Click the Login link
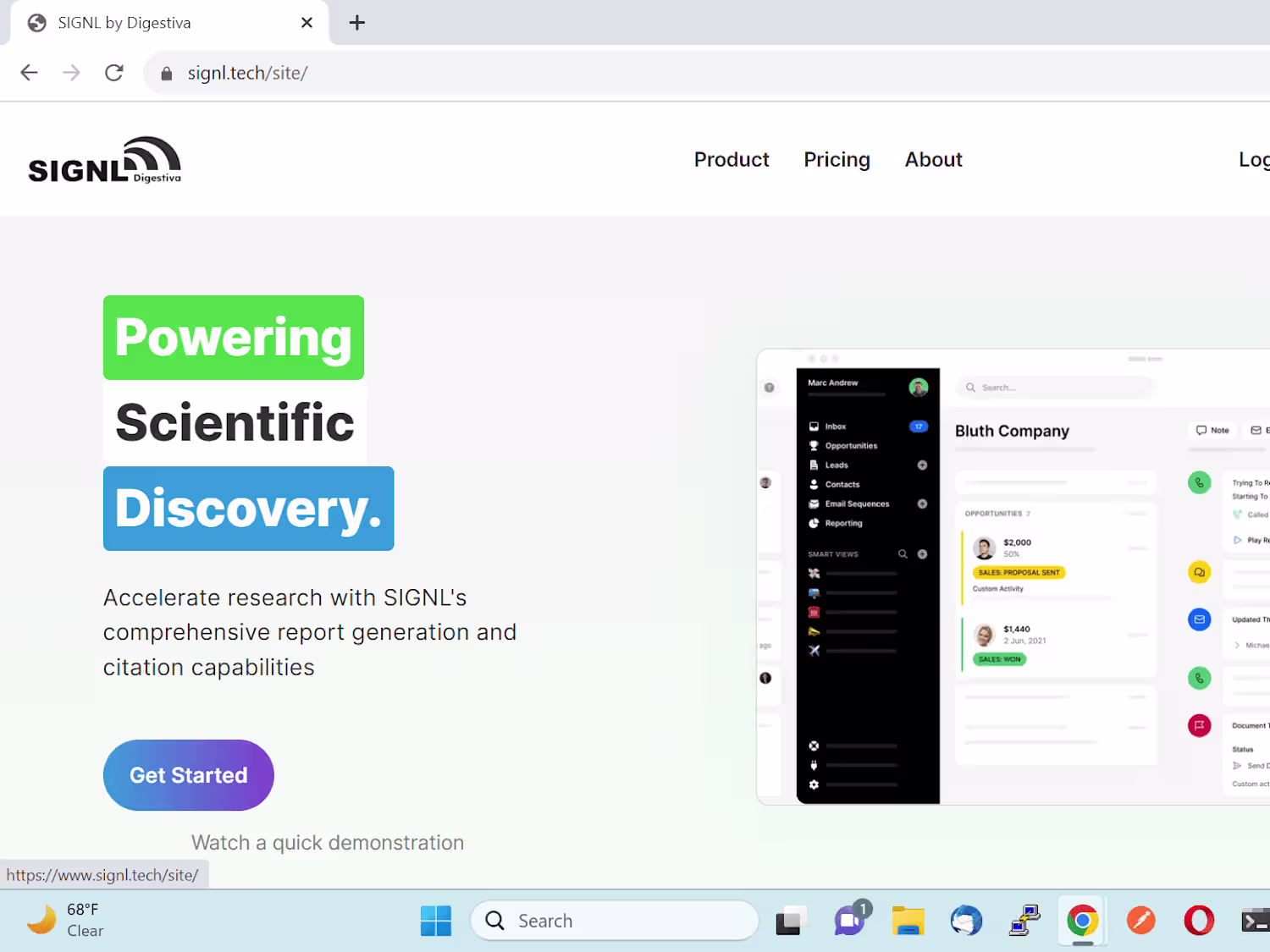This screenshot has width=1270, height=952. [x=1254, y=160]
